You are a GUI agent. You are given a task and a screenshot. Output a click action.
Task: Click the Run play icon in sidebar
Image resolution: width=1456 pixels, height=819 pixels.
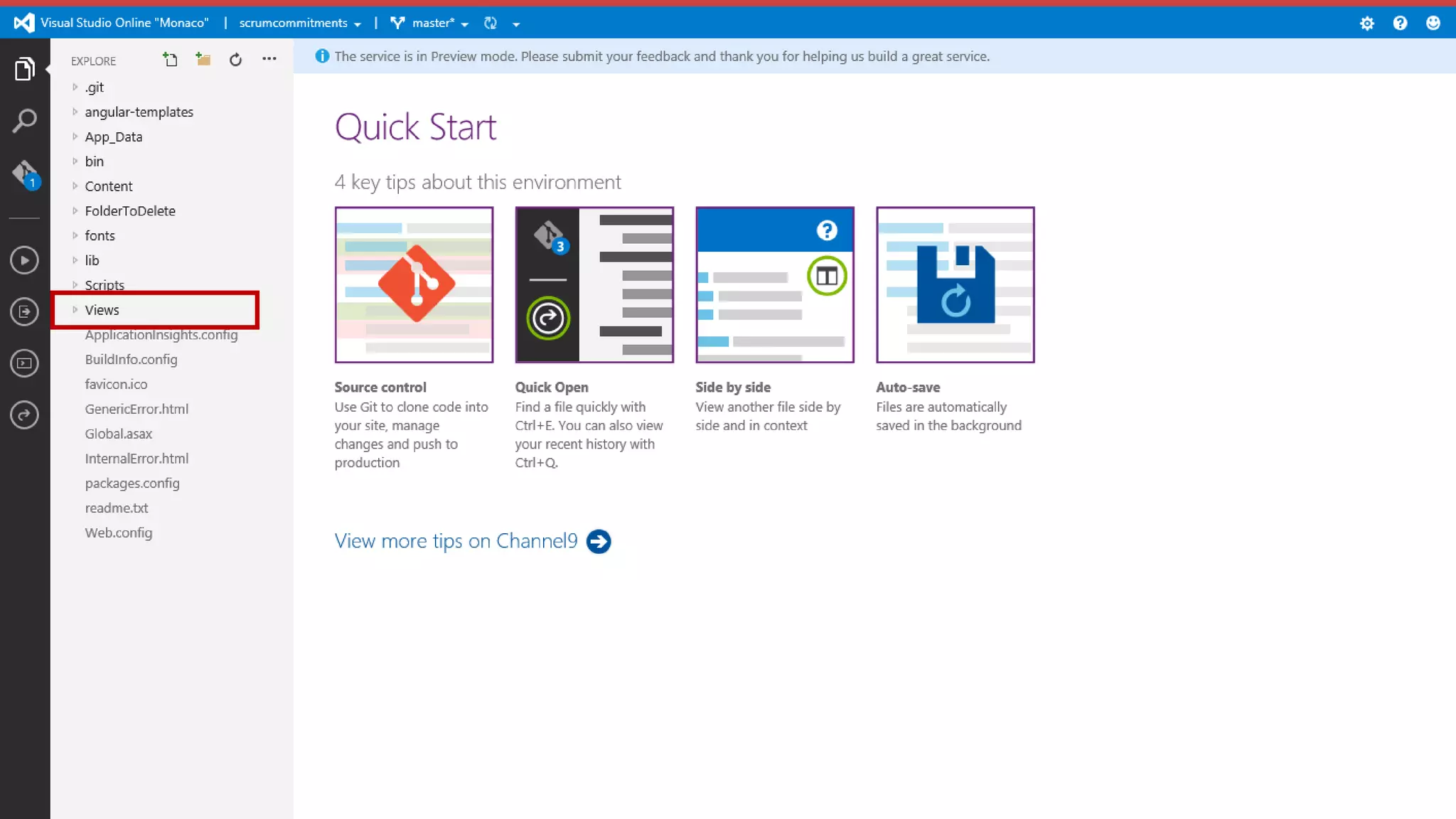[24, 260]
